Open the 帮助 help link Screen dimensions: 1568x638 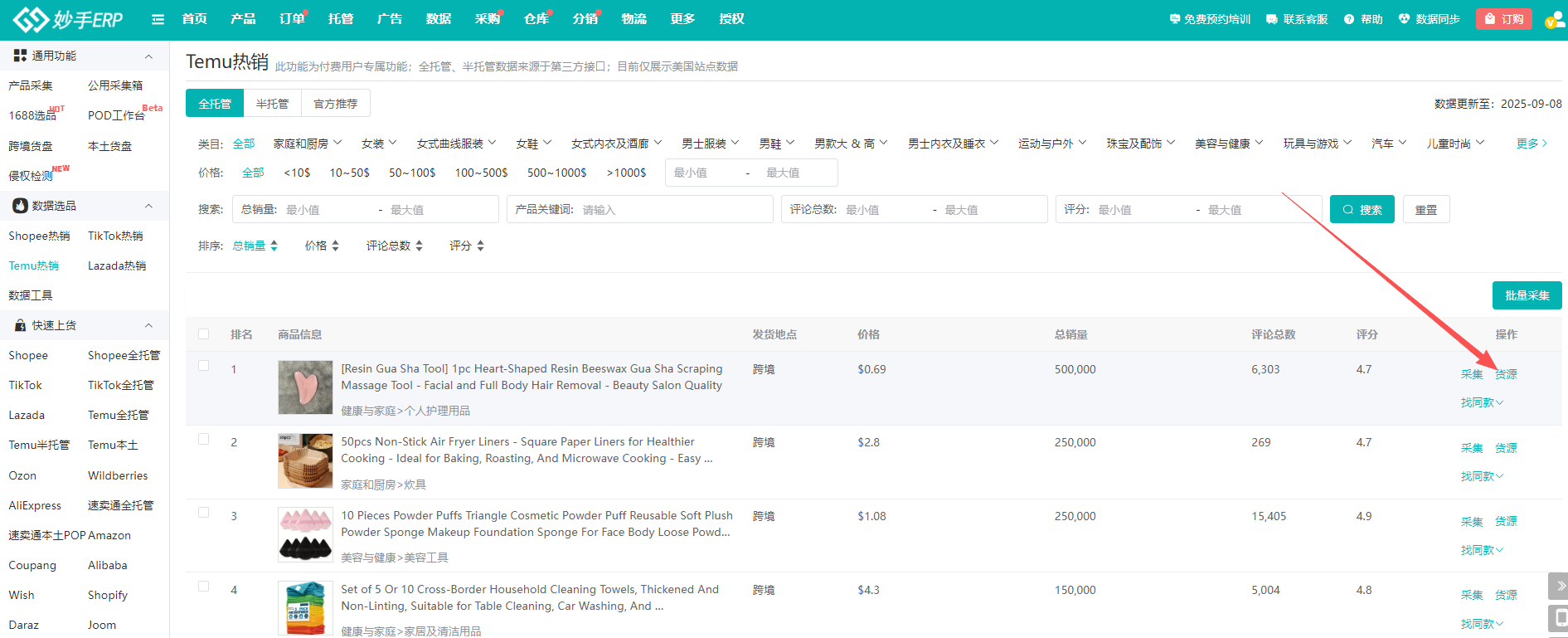point(1363,19)
